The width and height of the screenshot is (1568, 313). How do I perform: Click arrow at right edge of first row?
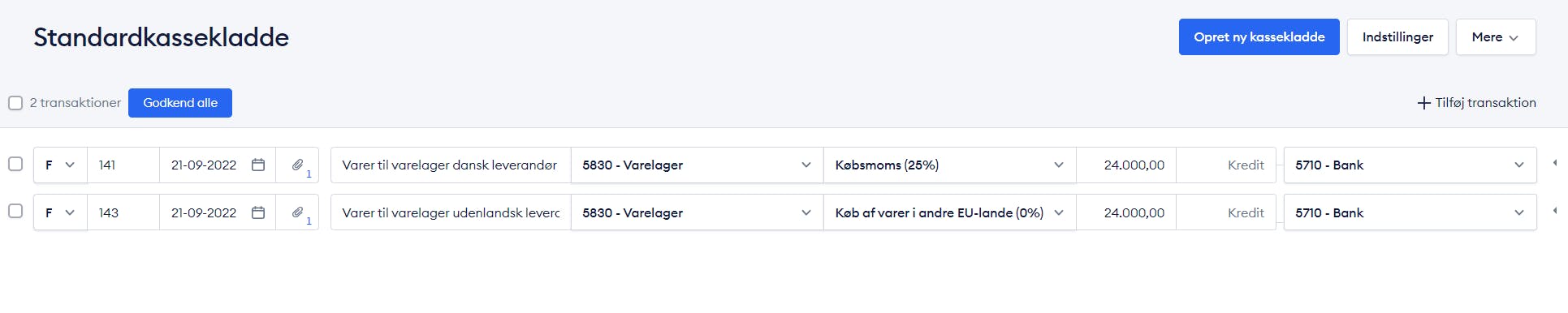1555,164
